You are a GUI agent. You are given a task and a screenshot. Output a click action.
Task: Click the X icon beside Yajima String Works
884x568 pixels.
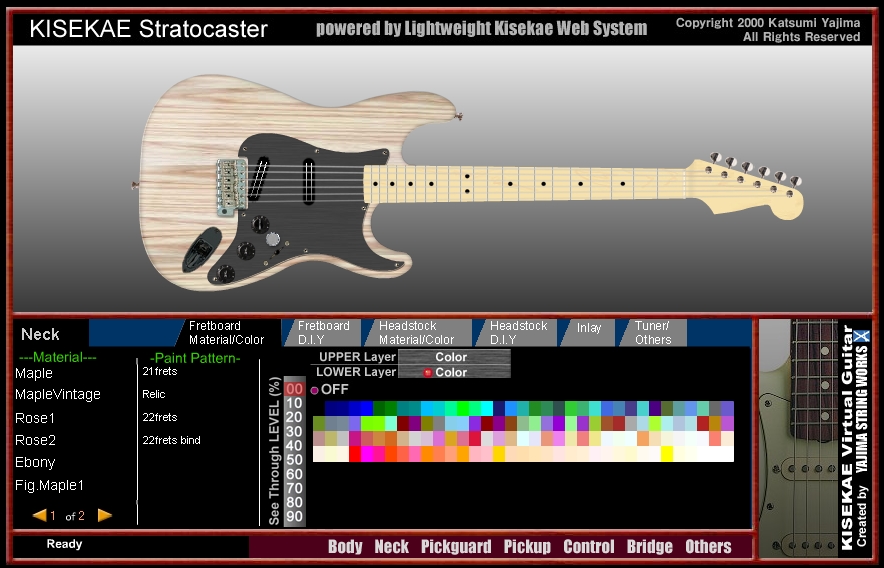[x=864, y=339]
